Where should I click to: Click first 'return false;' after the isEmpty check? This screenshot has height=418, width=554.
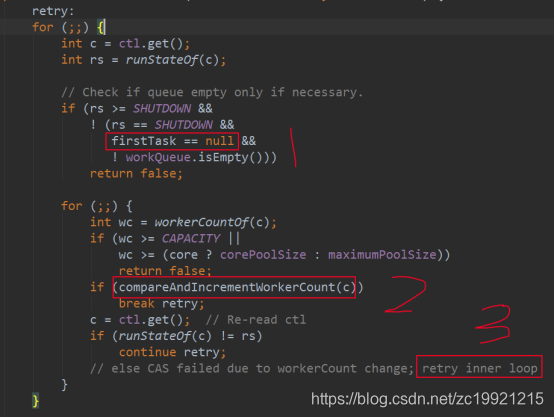coord(136,173)
